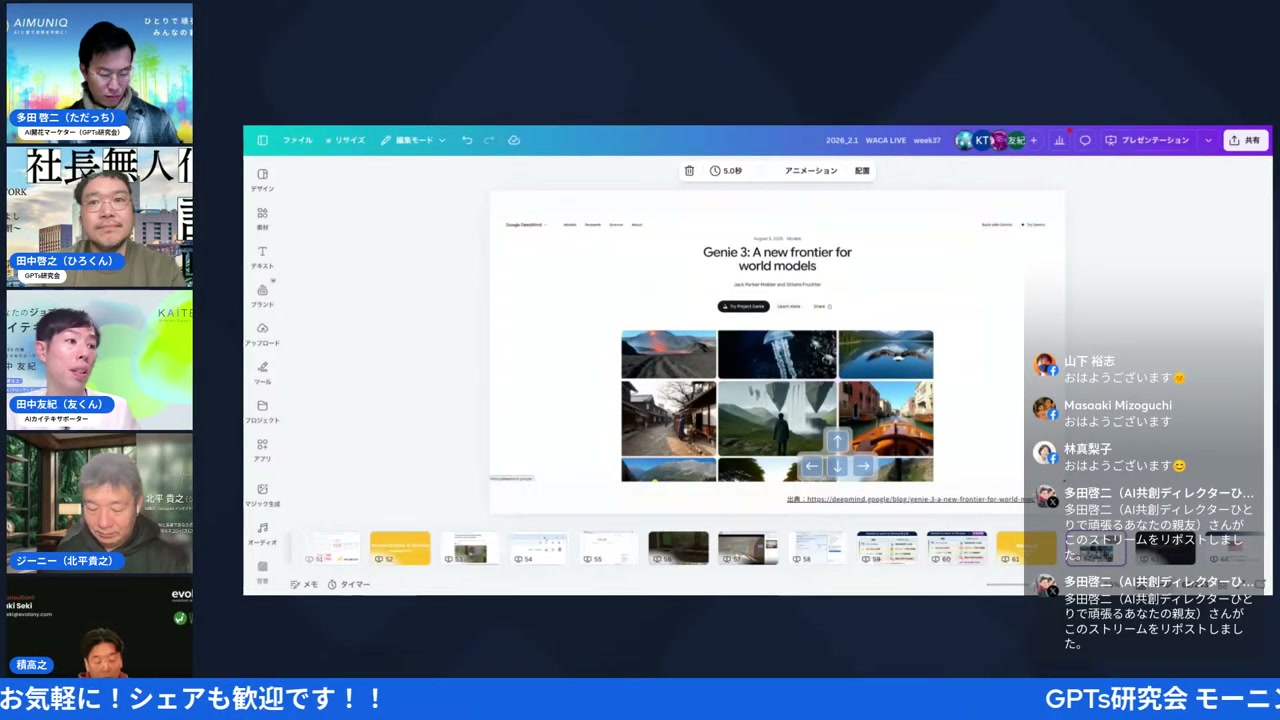Open the File (ファイル) menu

coord(297,141)
